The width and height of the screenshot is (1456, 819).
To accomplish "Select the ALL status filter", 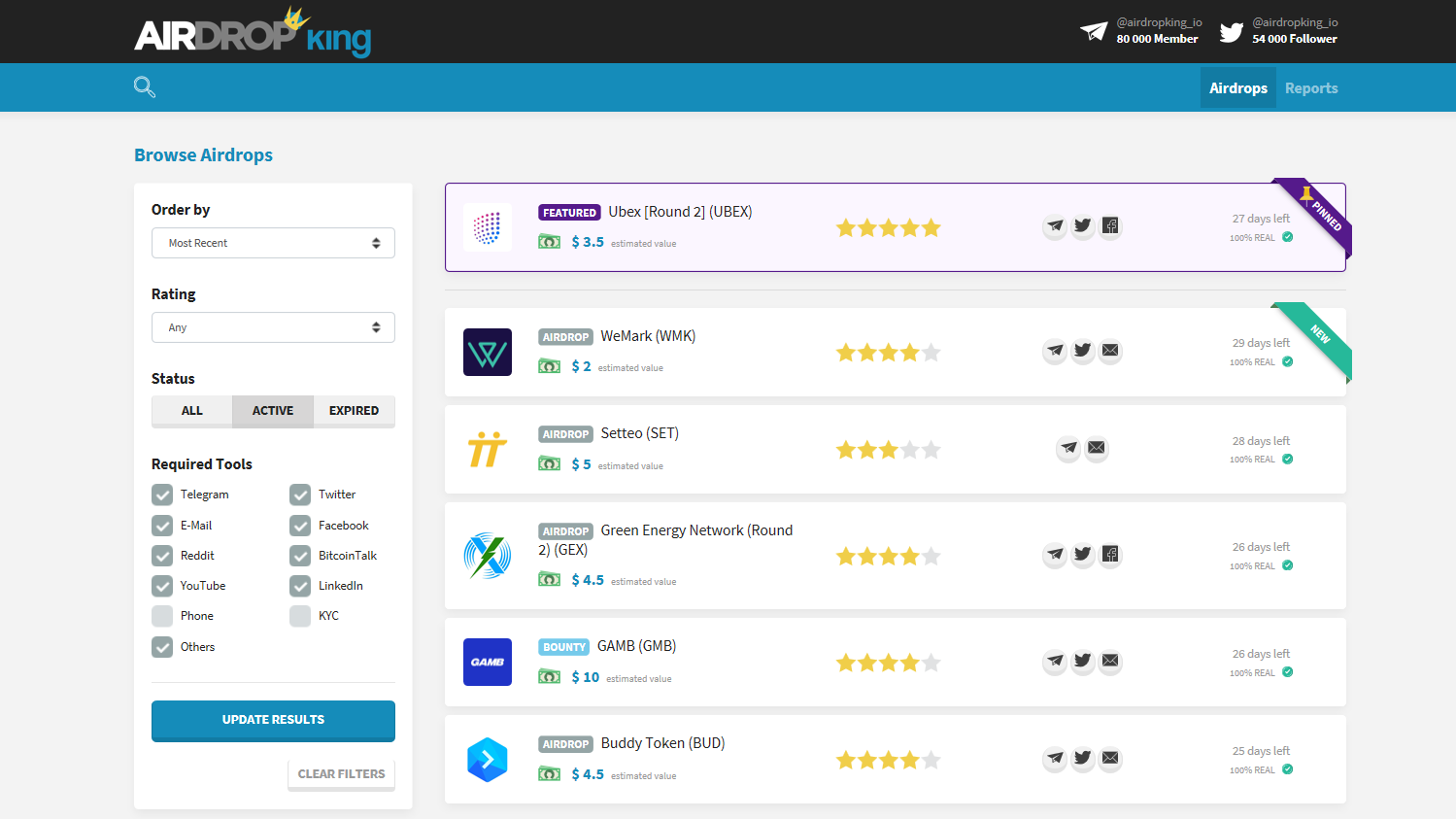I will tap(192, 411).
